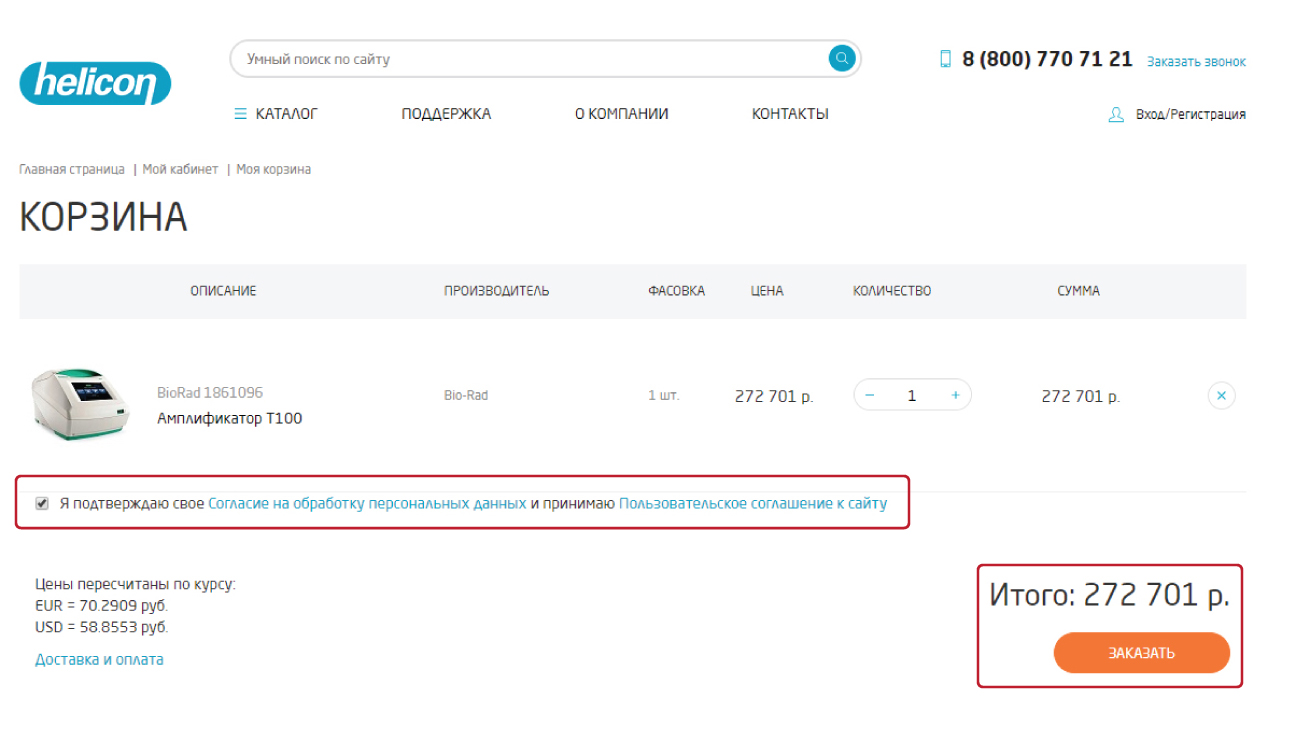Click the ПРОИЗВОДИТЕЛЬ column header
Viewport: 1296px width, 749px height.
point(497,291)
